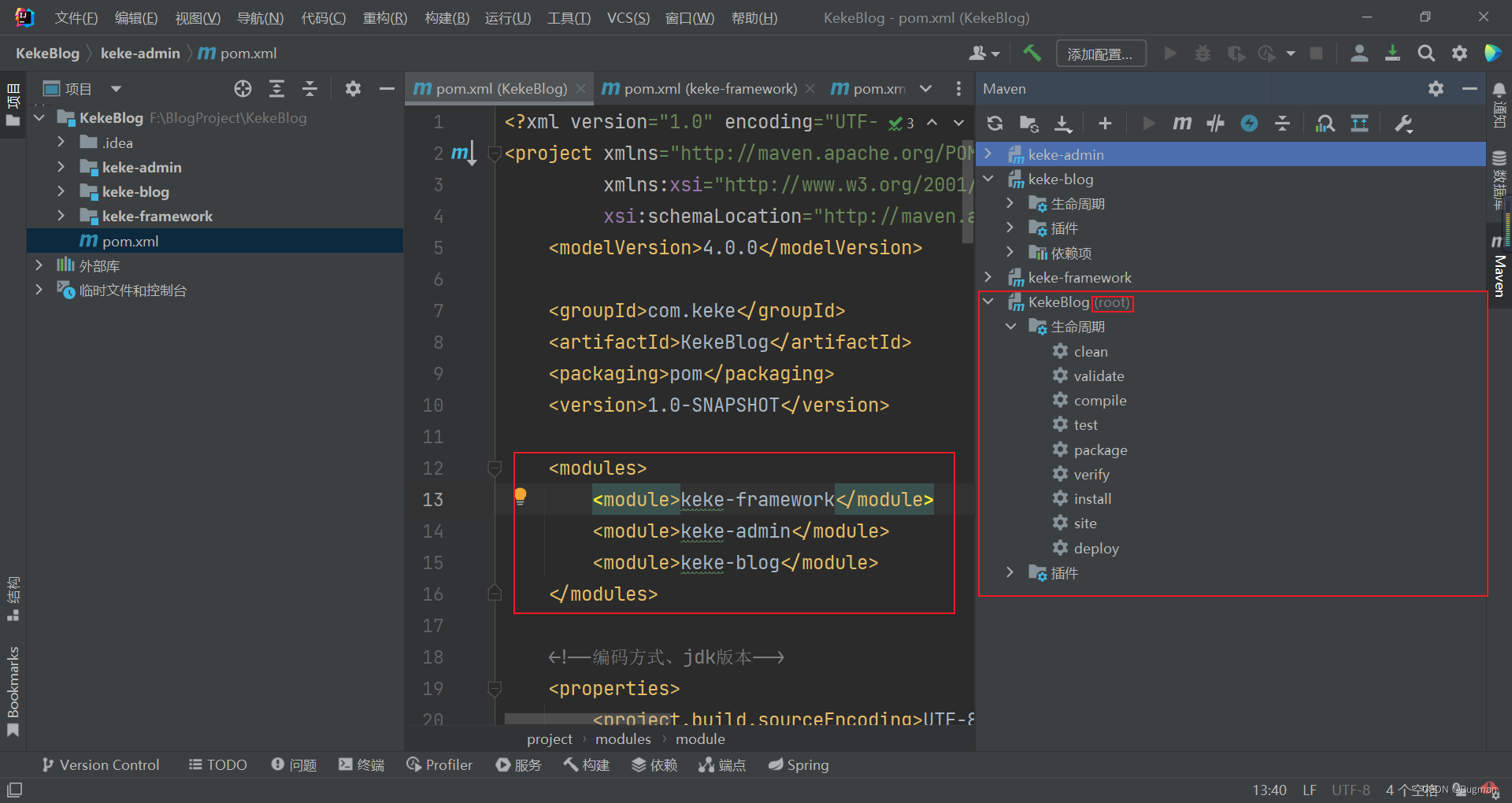Collapse 生命周期 under KekeBlog root
This screenshot has height=803, width=1512.
click(x=1010, y=326)
